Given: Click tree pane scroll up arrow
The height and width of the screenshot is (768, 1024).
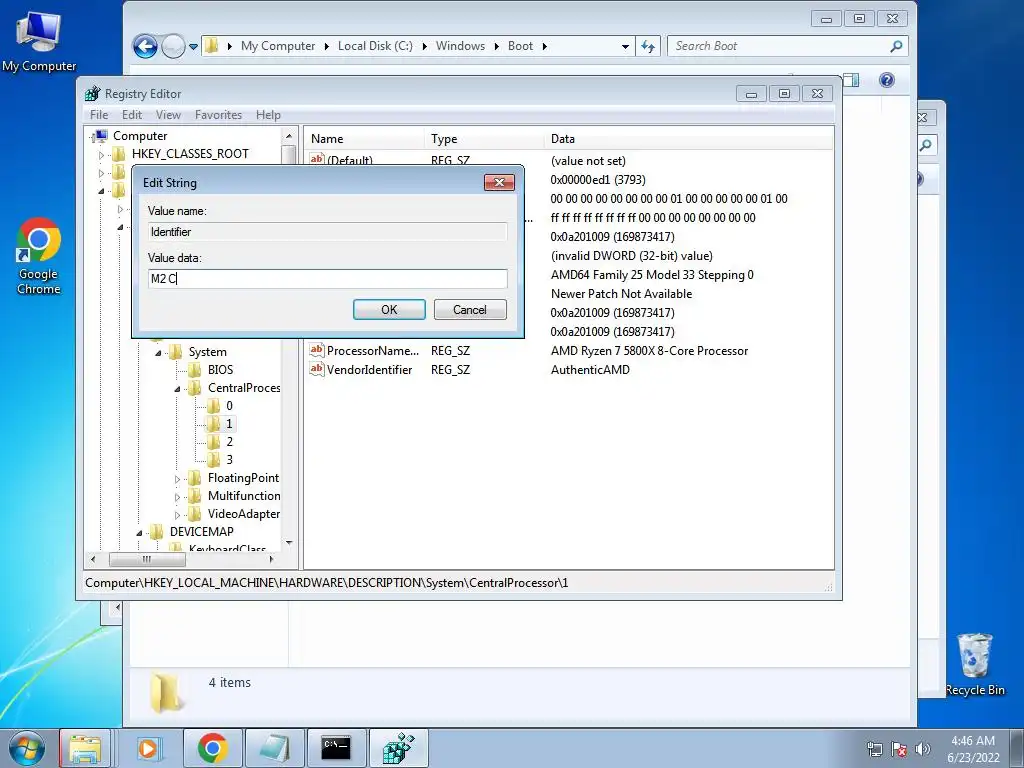Looking at the screenshot, I should (x=289, y=136).
